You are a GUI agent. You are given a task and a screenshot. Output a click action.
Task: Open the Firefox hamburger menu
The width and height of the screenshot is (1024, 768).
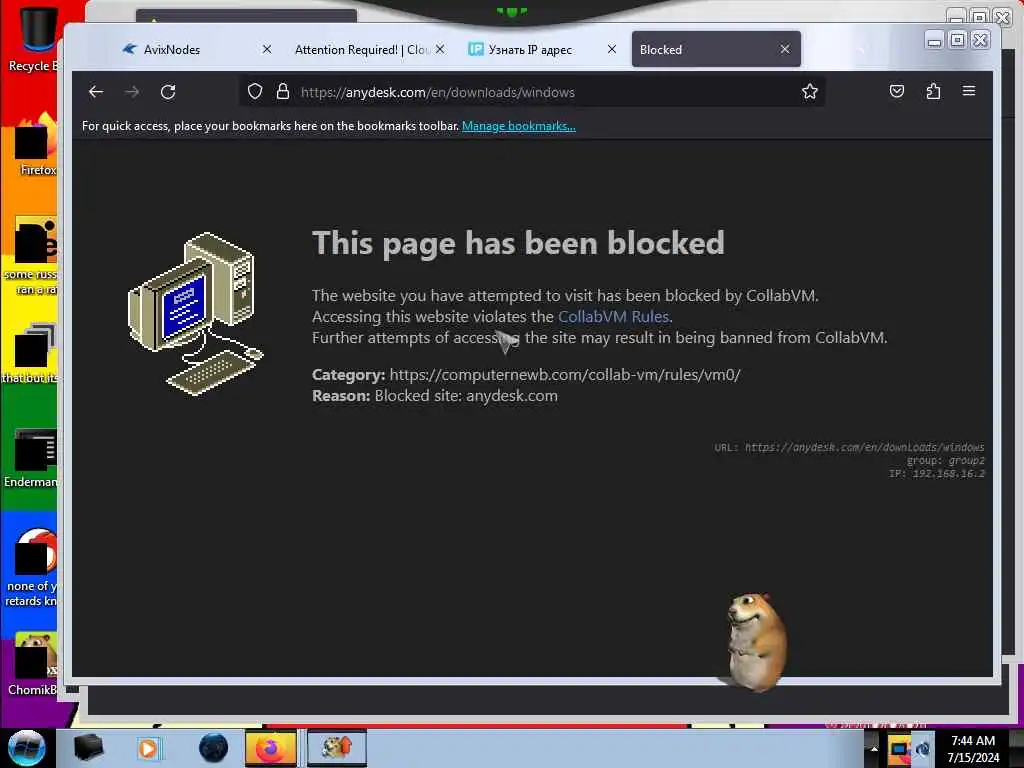tap(968, 91)
